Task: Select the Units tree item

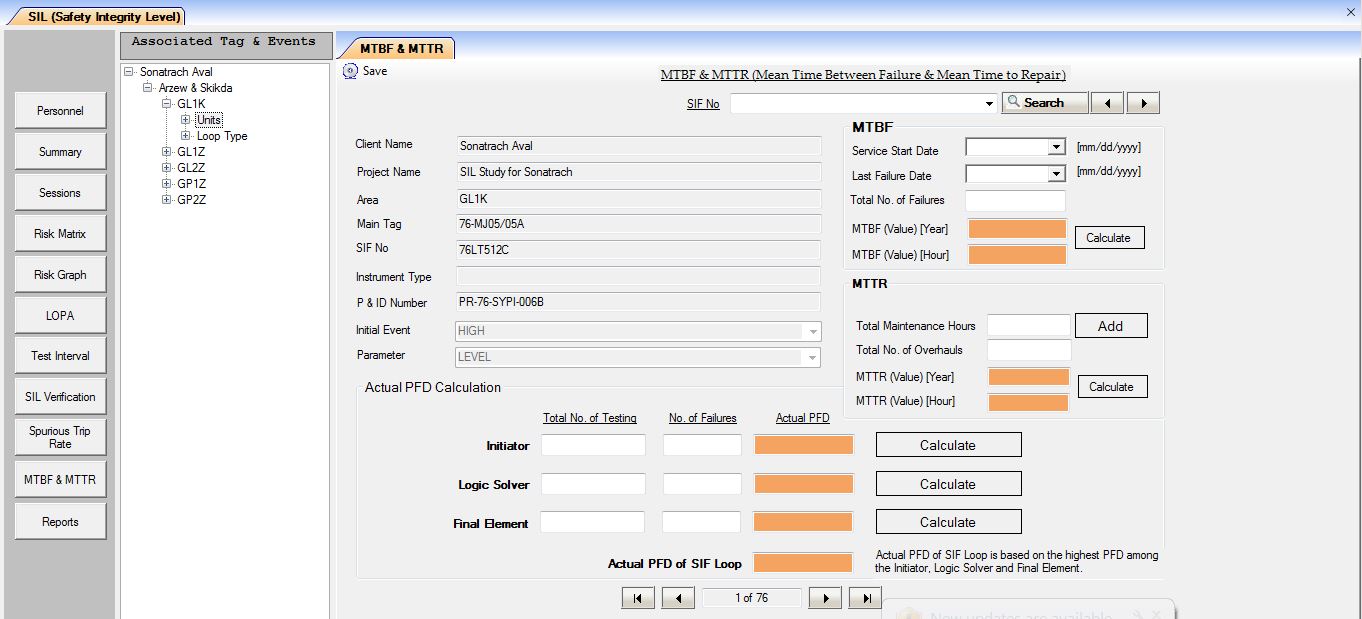Action: click(208, 120)
